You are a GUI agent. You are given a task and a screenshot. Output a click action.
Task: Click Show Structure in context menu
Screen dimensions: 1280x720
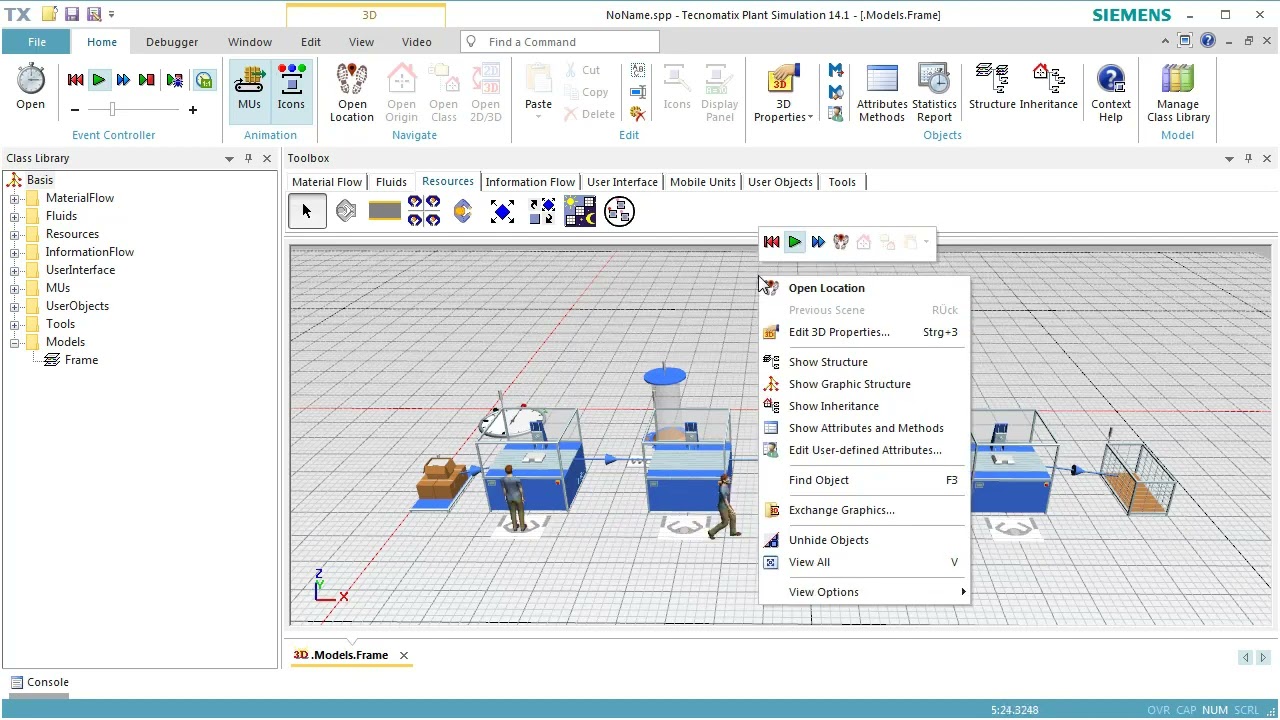[828, 362]
